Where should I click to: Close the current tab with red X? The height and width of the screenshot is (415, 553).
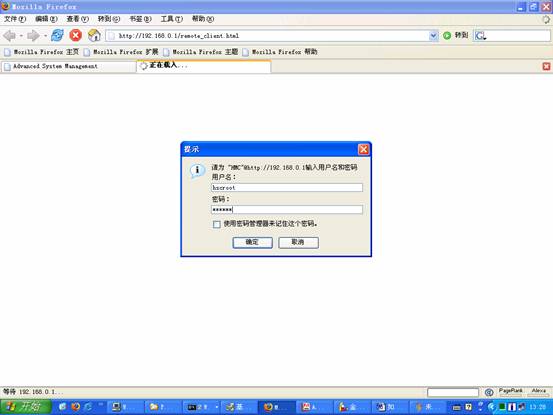[x=546, y=66]
